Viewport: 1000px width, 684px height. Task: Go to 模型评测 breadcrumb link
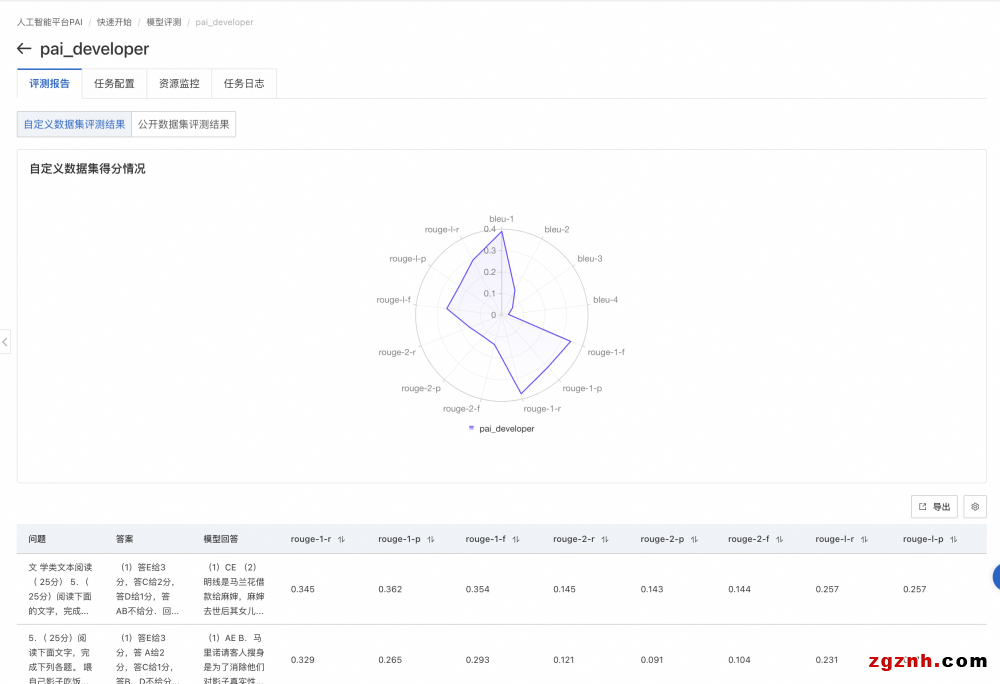(163, 22)
